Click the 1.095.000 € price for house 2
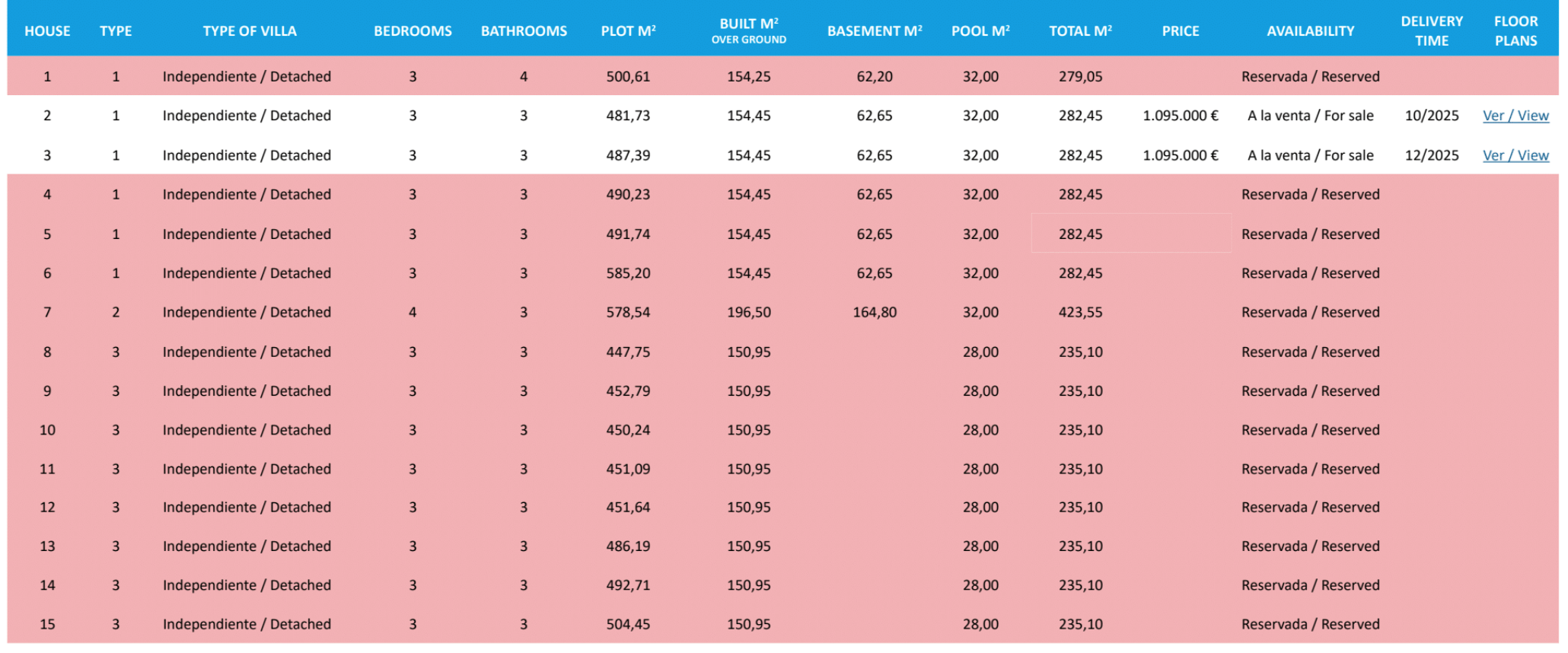This screenshot has height=653, width=1568. [1180, 116]
